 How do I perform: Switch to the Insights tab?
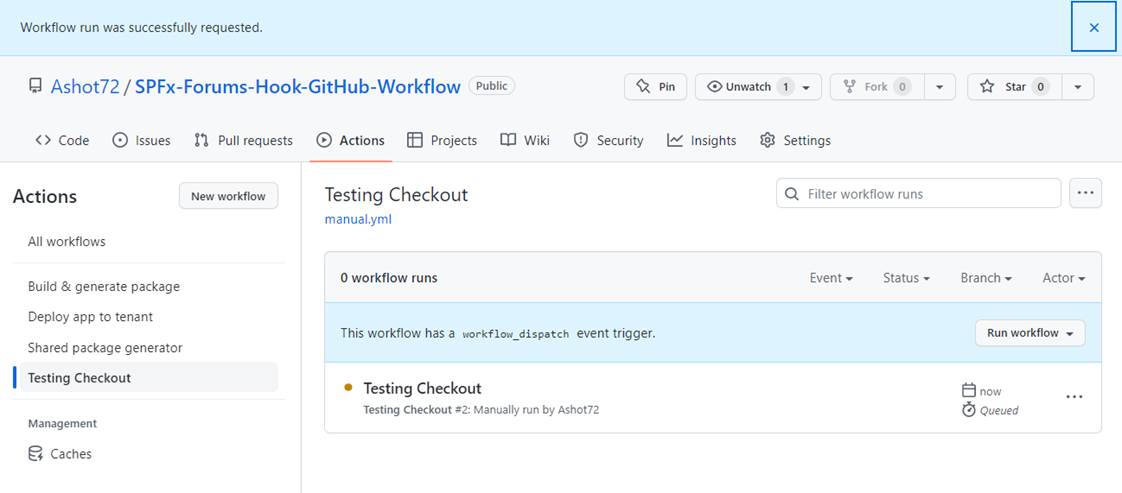tap(702, 141)
